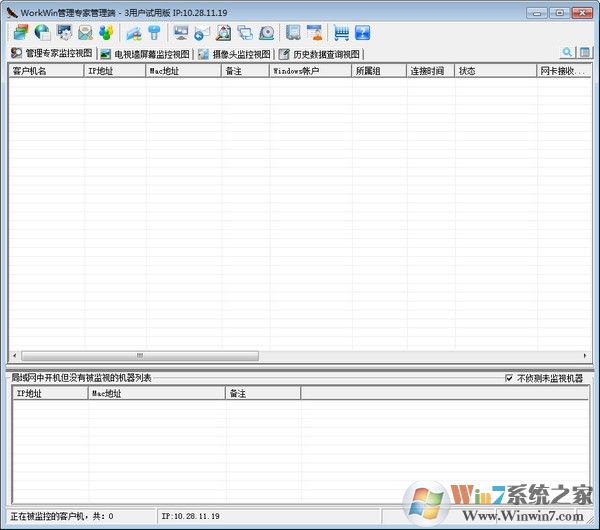The height and width of the screenshot is (530, 600).
Task: Click the magnifier search icon above the table
Action: (x=567, y=53)
